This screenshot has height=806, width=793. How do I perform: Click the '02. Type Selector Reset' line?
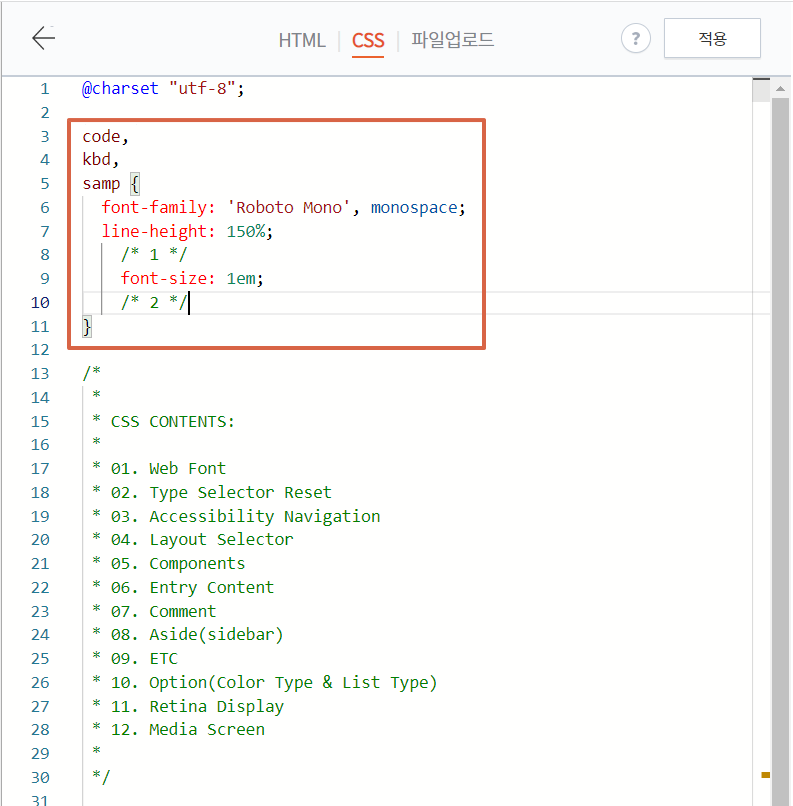click(212, 492)
